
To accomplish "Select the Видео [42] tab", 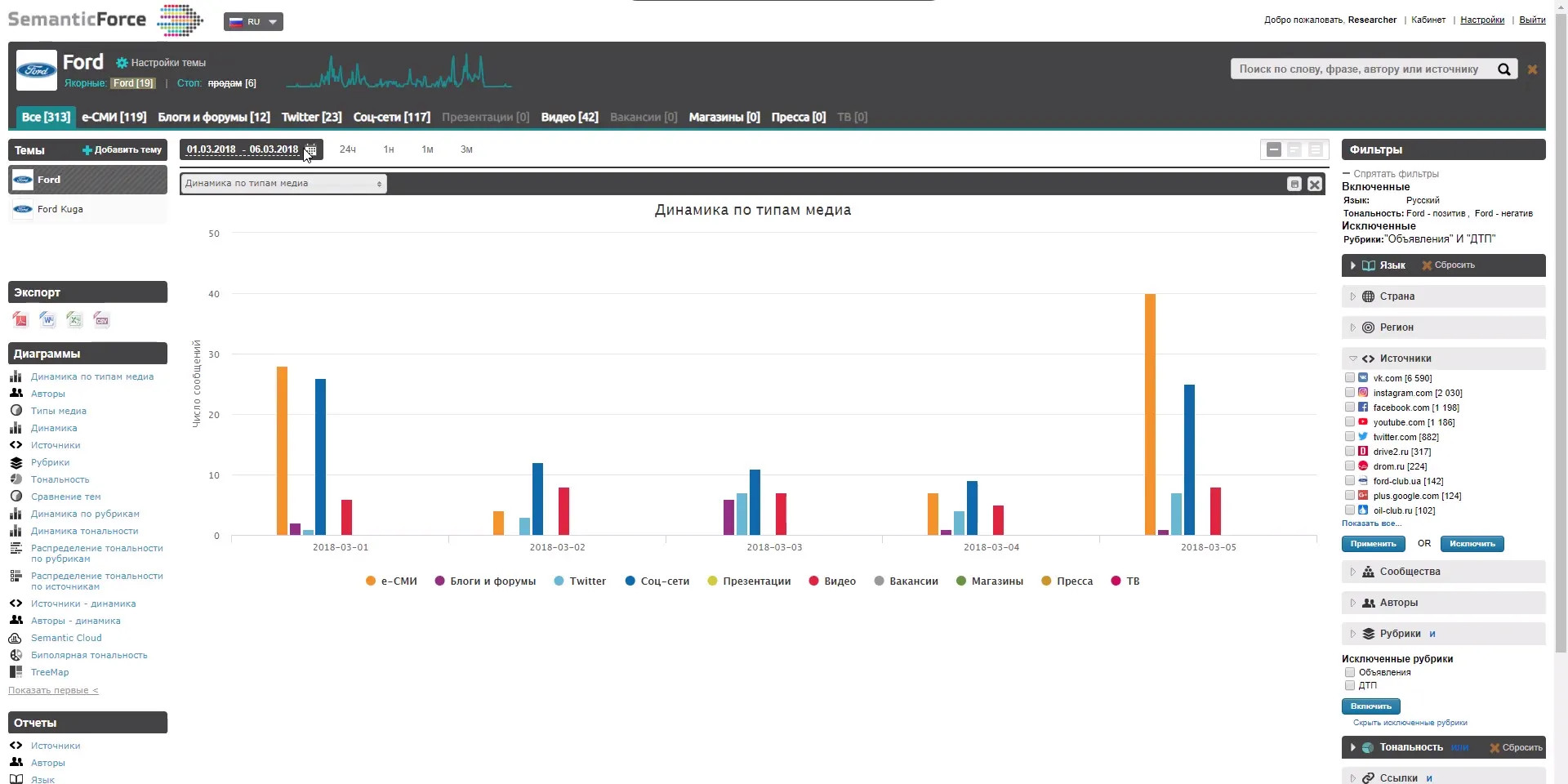I will 569,118.
